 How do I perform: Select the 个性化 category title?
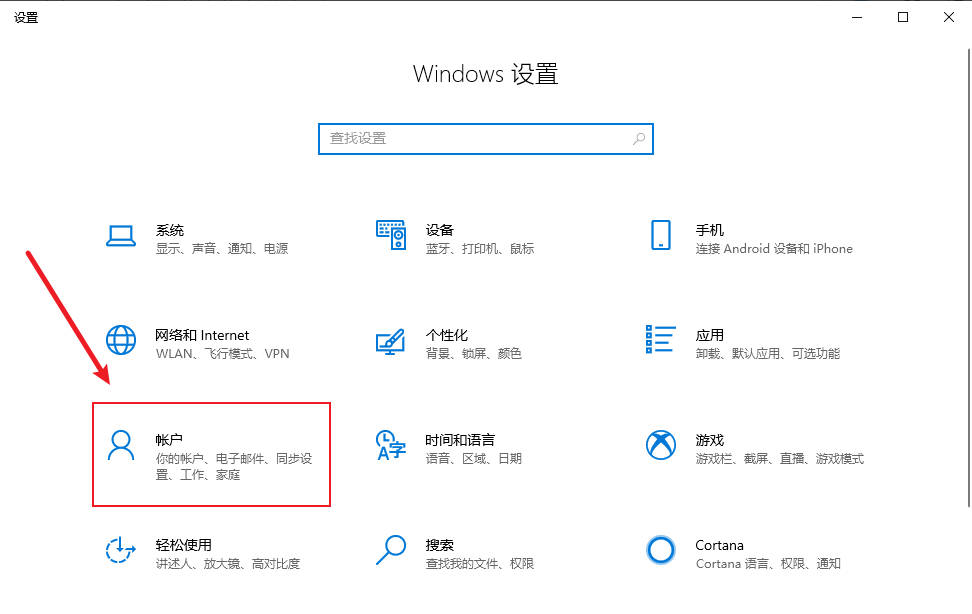click(x=447, y=336)
